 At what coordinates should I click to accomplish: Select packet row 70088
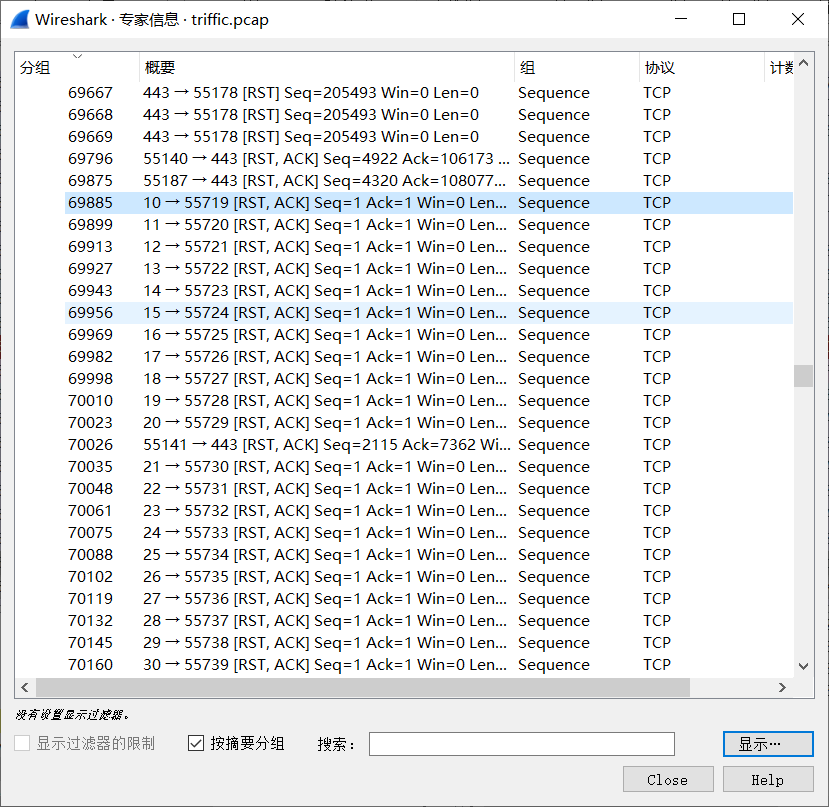[429, 555]
